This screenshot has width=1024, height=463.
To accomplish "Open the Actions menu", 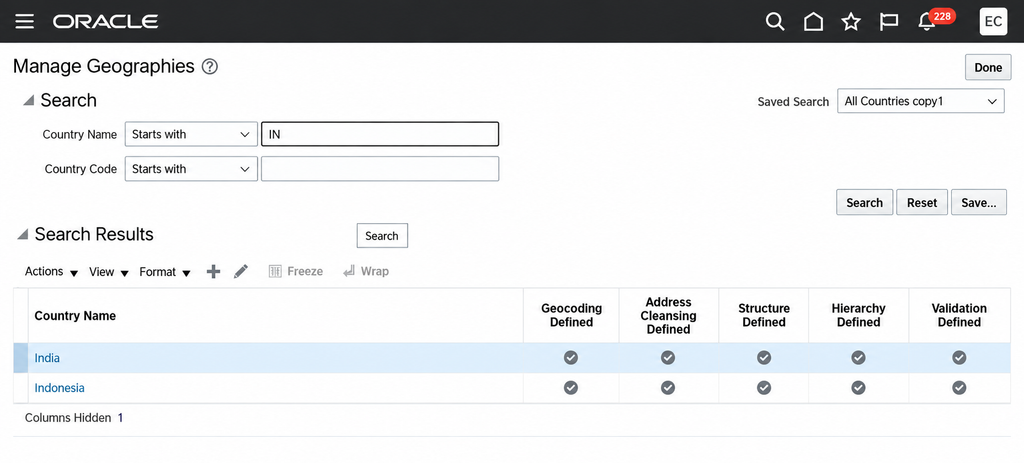I will [52, 272].
